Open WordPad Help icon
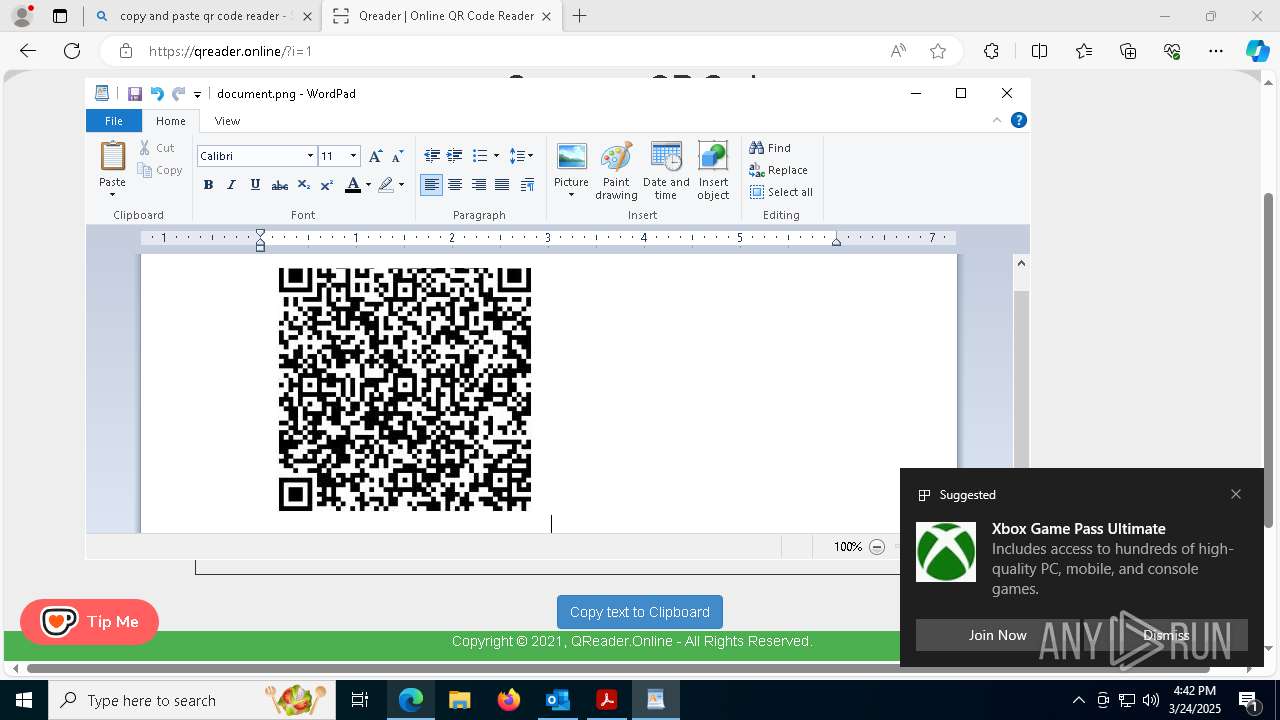This screenshot has width=1280, height=720. pos(1019,120)
